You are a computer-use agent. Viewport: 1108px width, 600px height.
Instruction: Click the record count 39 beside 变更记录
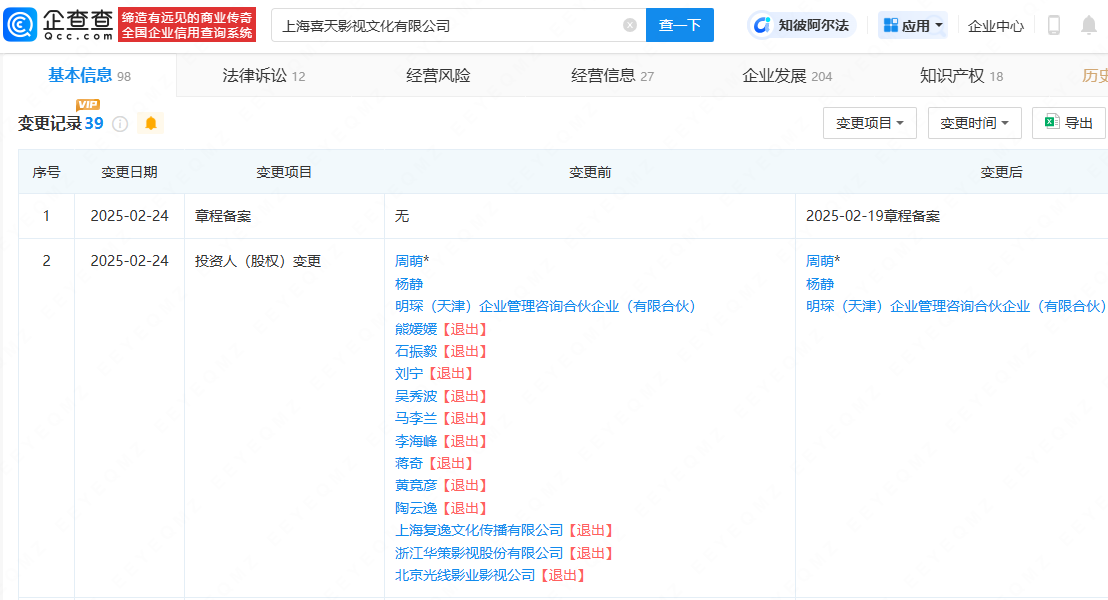click(94, 124)
